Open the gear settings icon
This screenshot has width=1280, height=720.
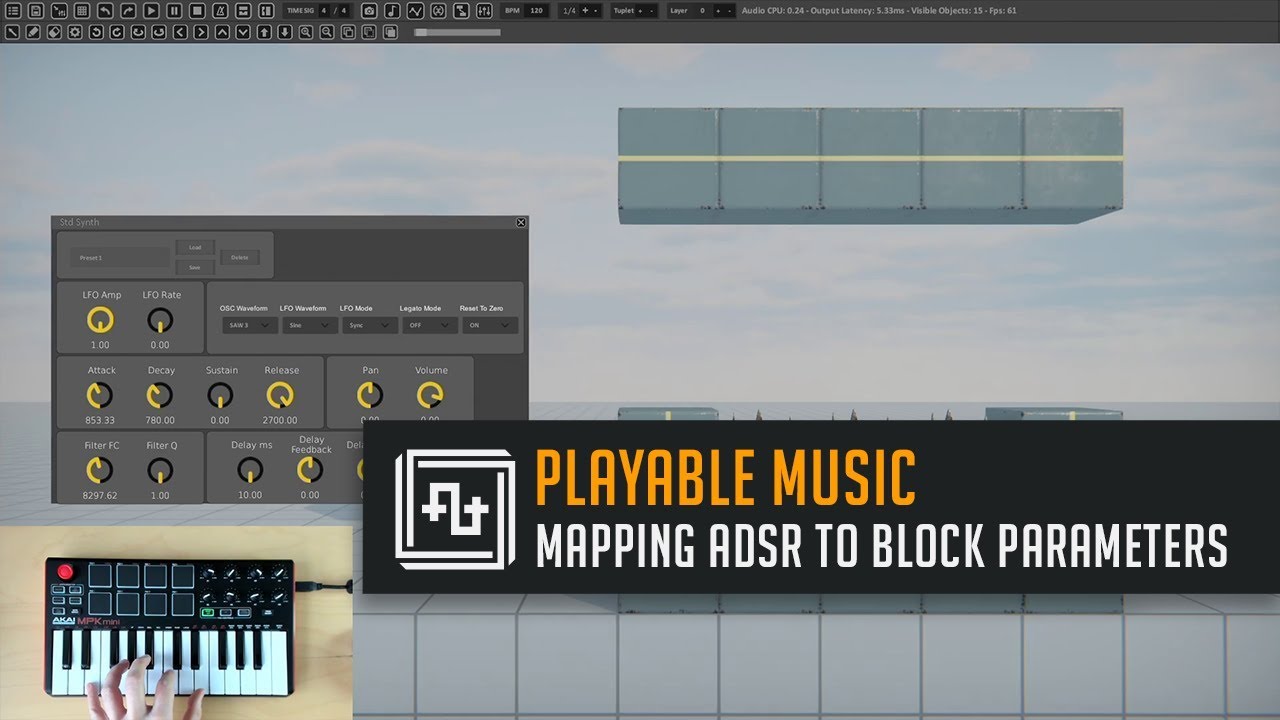[74, 30]
